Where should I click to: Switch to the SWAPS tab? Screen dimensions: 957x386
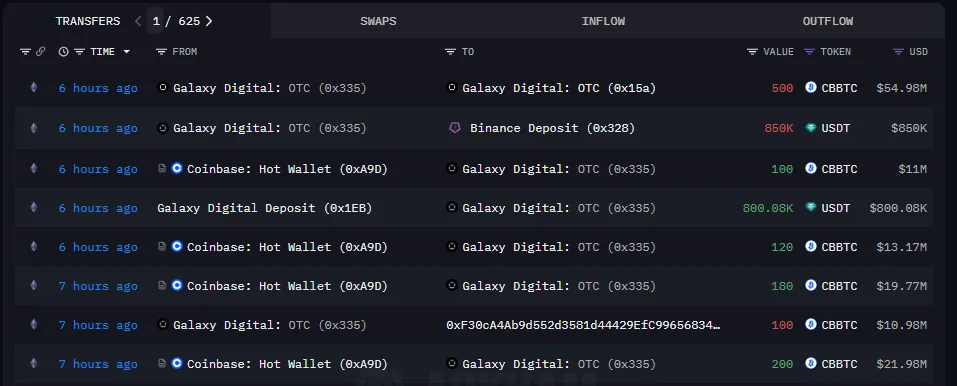click(x=378, y=21)
